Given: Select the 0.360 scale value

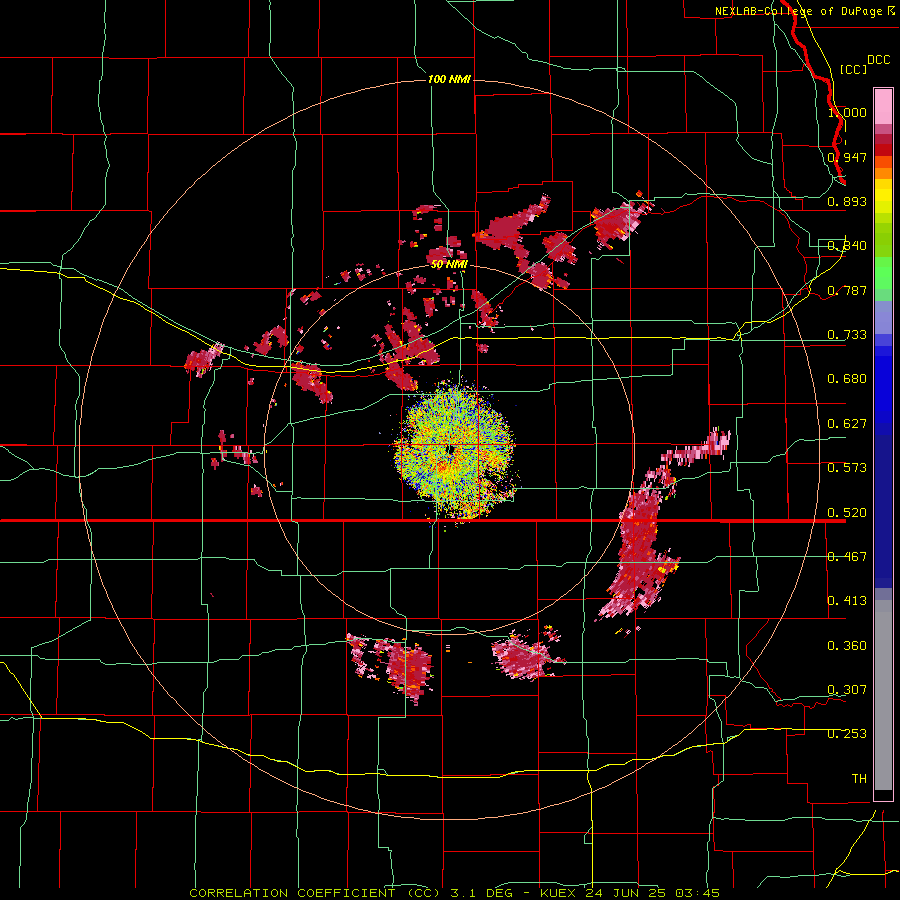Looking at the screenshot, I should (x=847, y=646).
